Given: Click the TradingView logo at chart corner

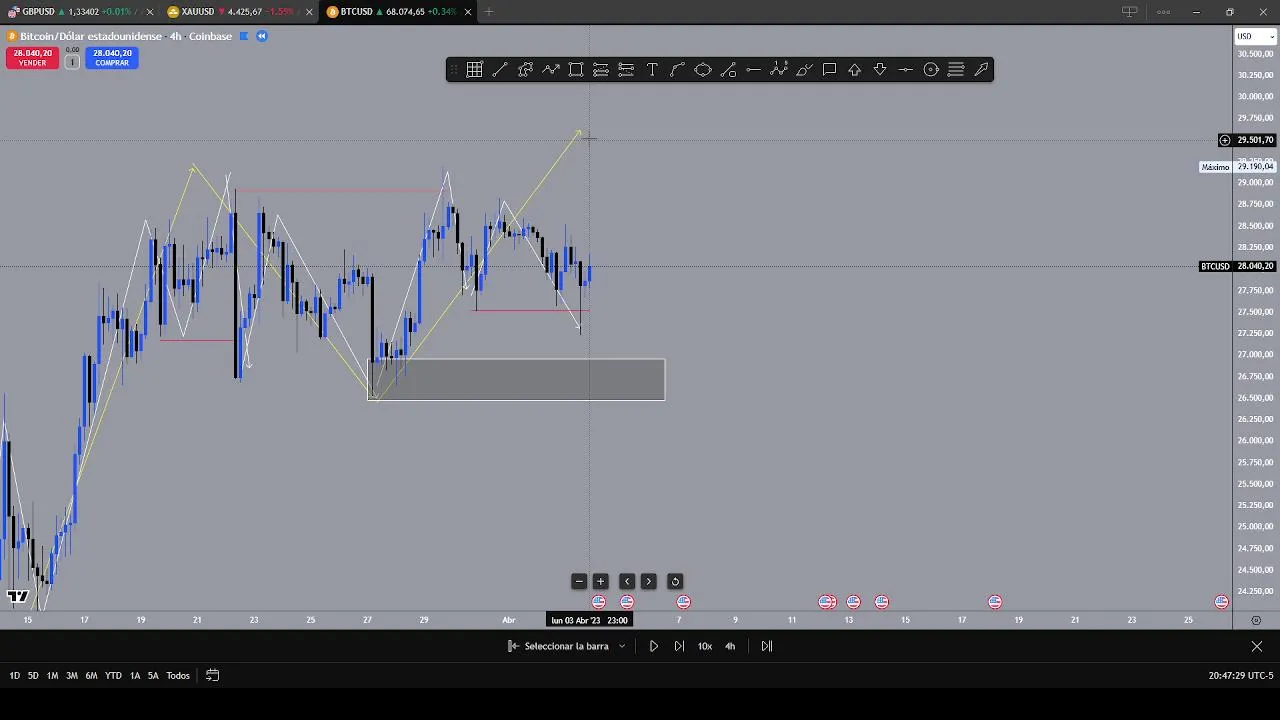Looking at the screenshot, I should coord(17,597).
